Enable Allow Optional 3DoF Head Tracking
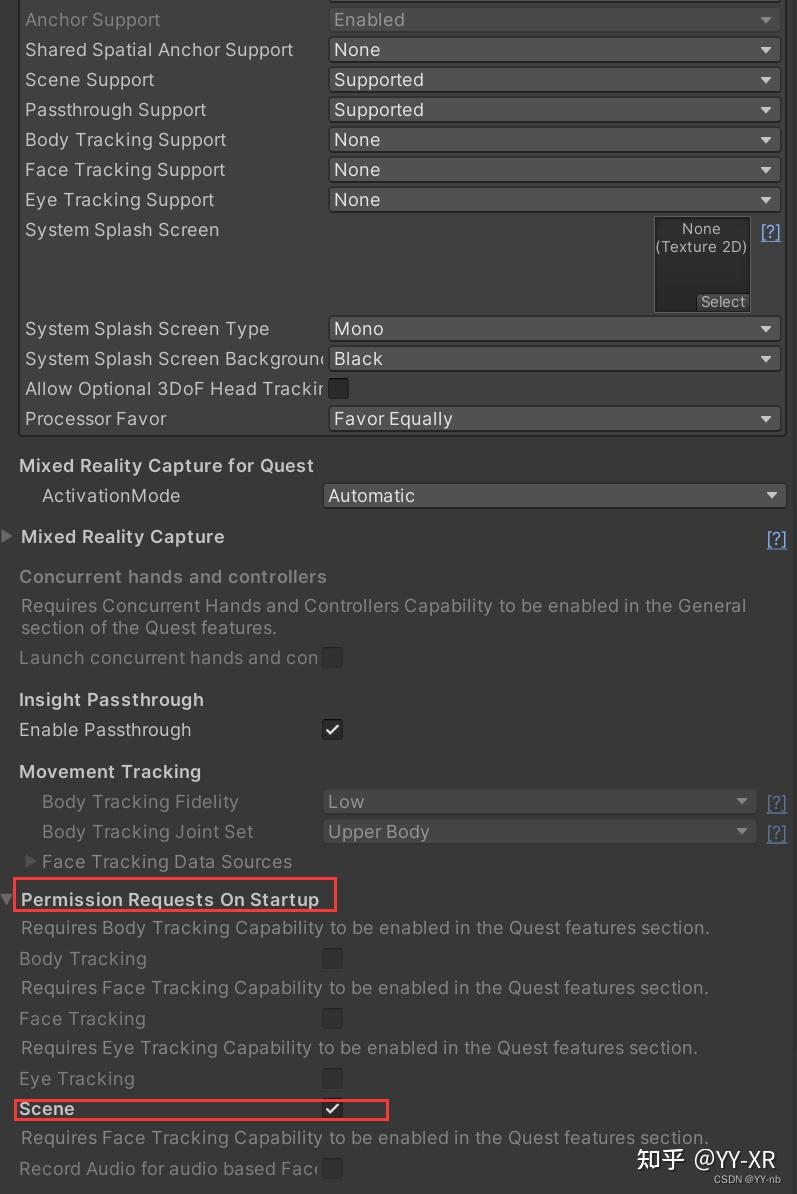The image size is (797, 1194). [x=338, y=388]
